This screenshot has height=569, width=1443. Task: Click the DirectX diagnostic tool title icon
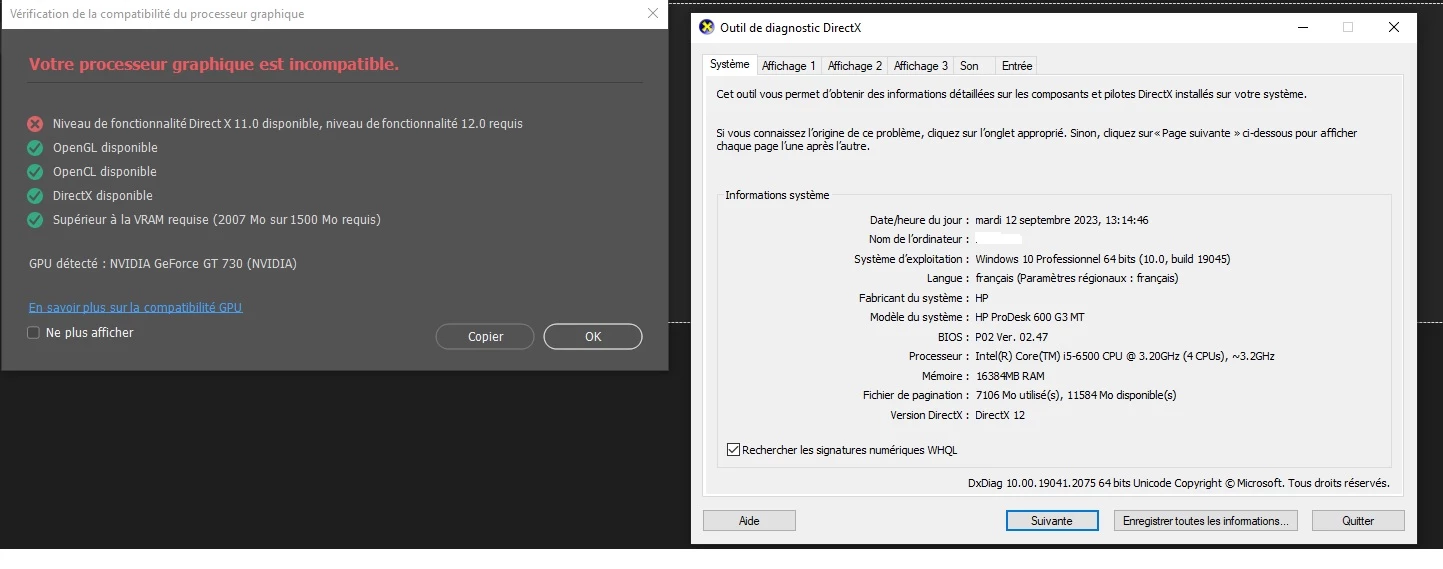point(707,28)
